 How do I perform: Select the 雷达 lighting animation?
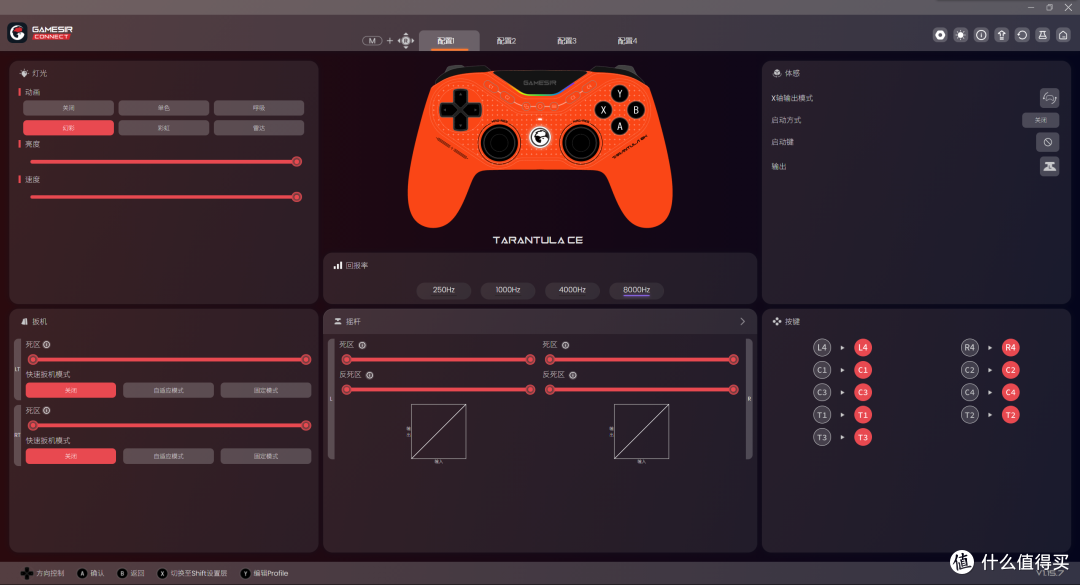click(x=259, y=128)
